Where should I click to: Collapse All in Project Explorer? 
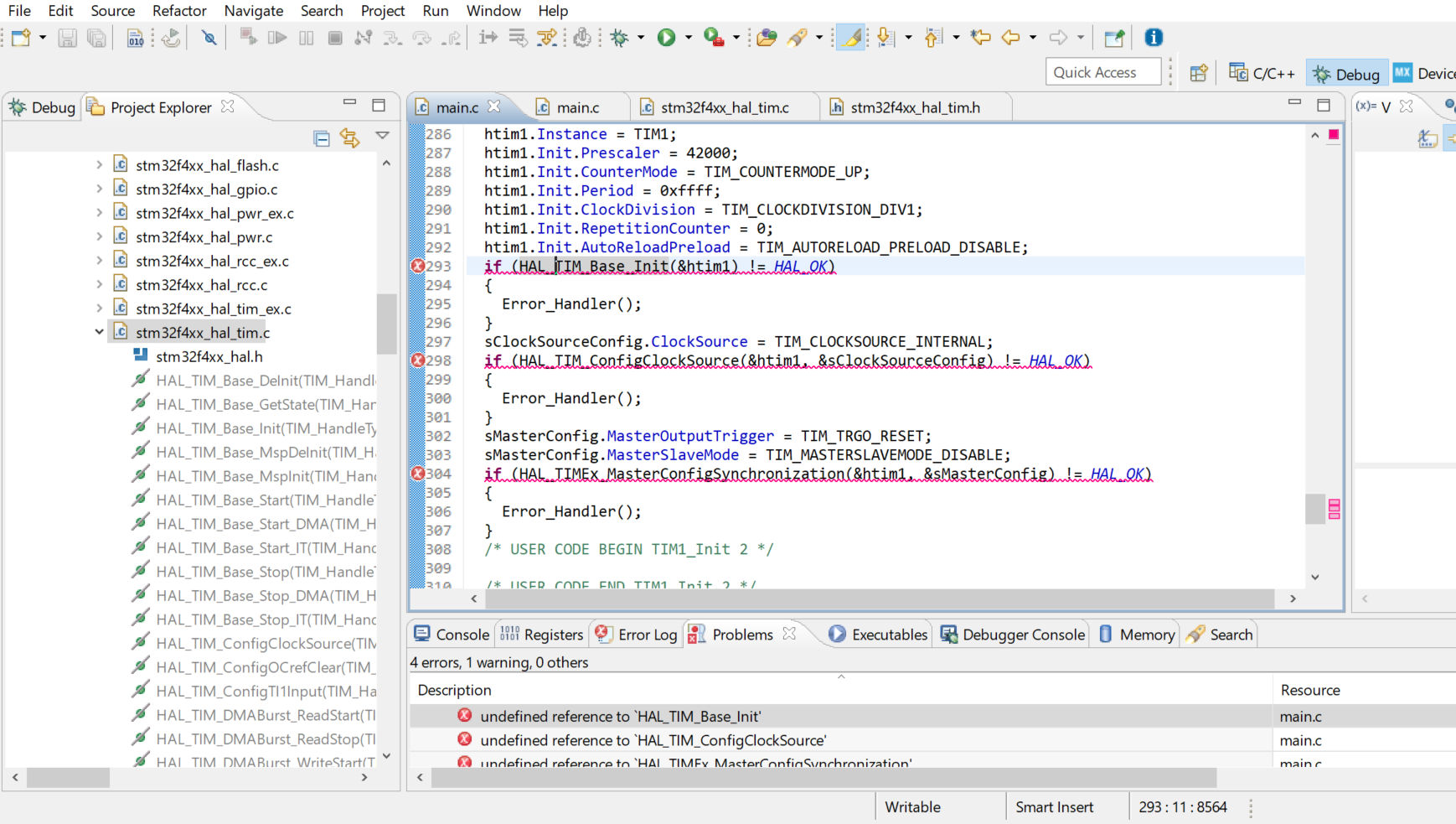(x=321, y=138)
